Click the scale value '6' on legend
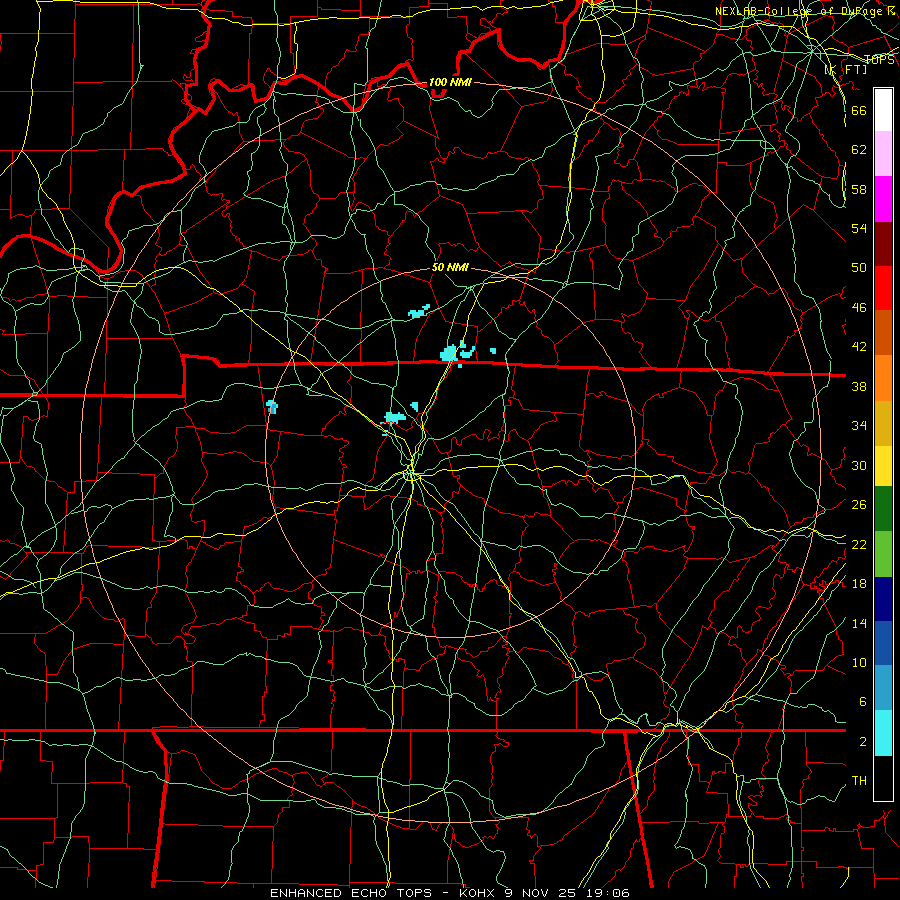Viewport: 900px width, 900px height. point(862,701)
